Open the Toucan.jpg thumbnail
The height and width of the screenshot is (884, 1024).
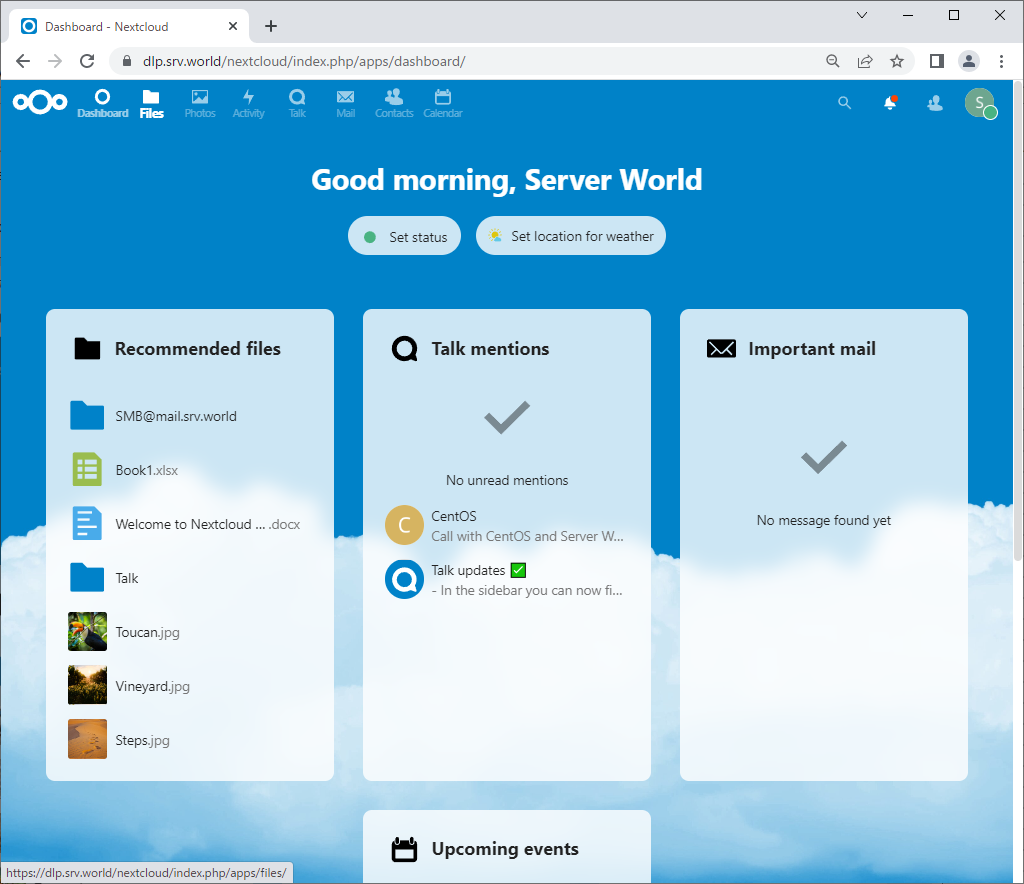(87, 632)
